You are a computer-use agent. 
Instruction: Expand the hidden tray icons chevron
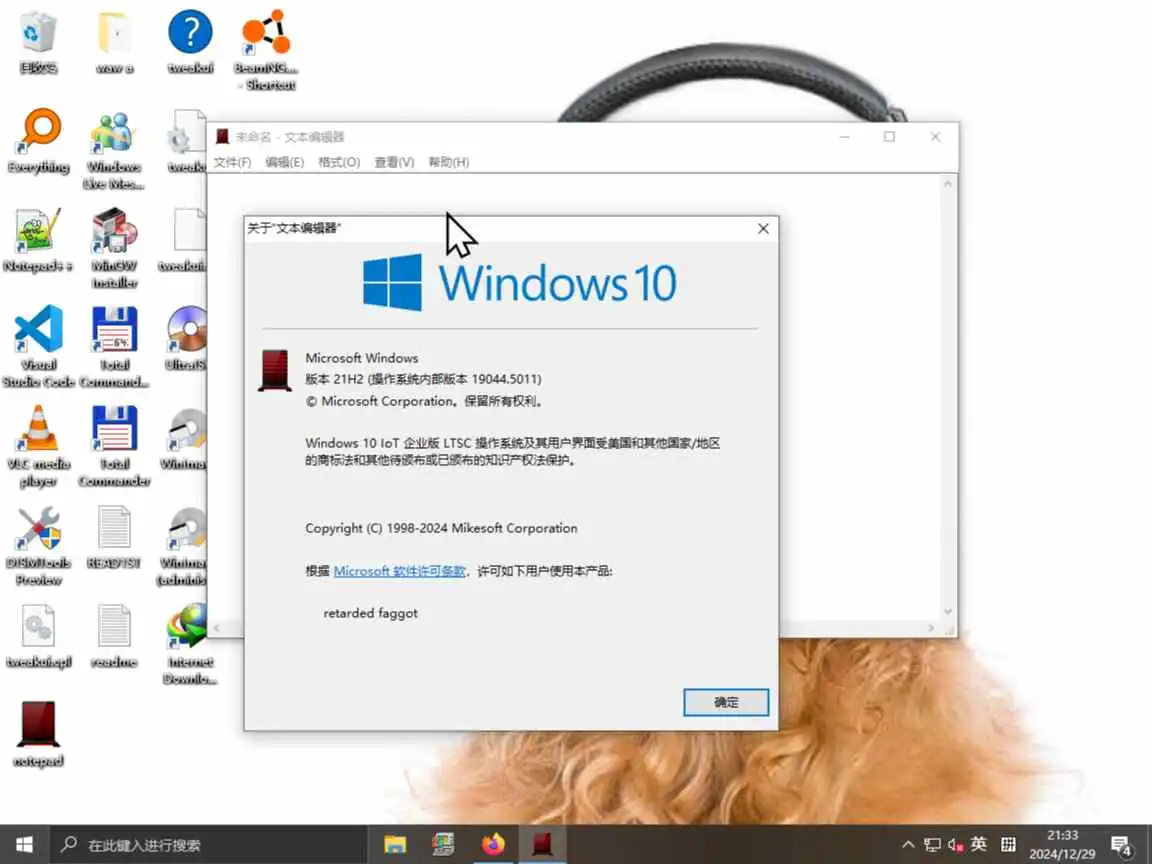tap(909, 845)
